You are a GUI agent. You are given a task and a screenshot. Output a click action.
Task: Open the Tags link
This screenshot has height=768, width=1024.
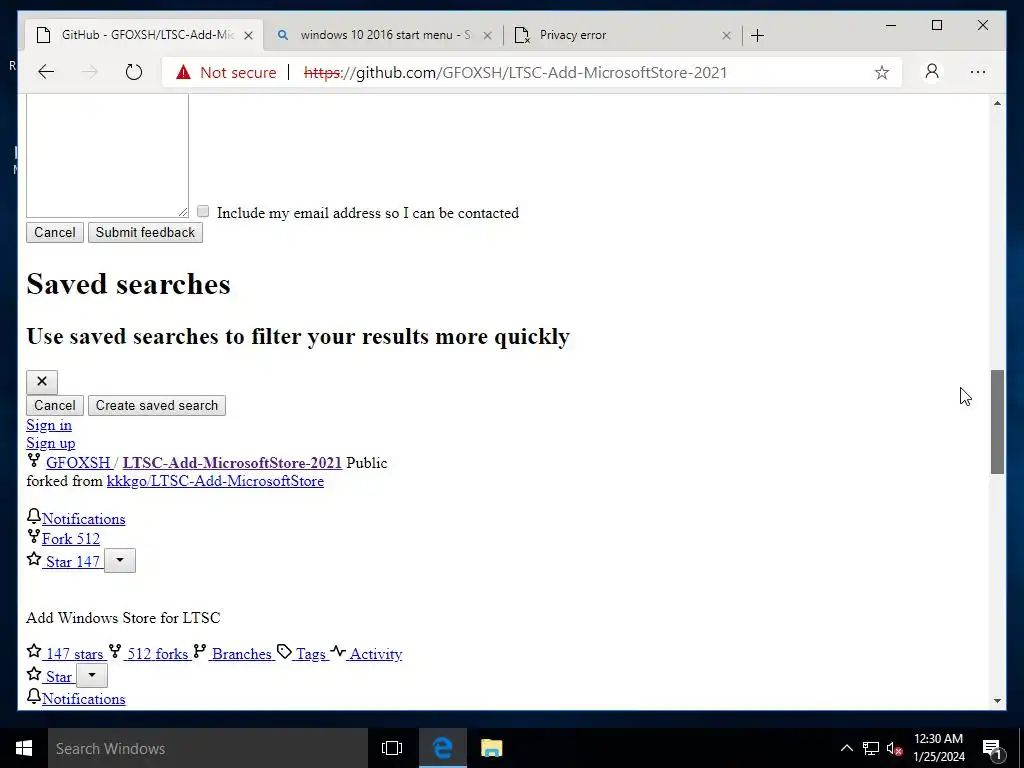(x=310, y=654)
